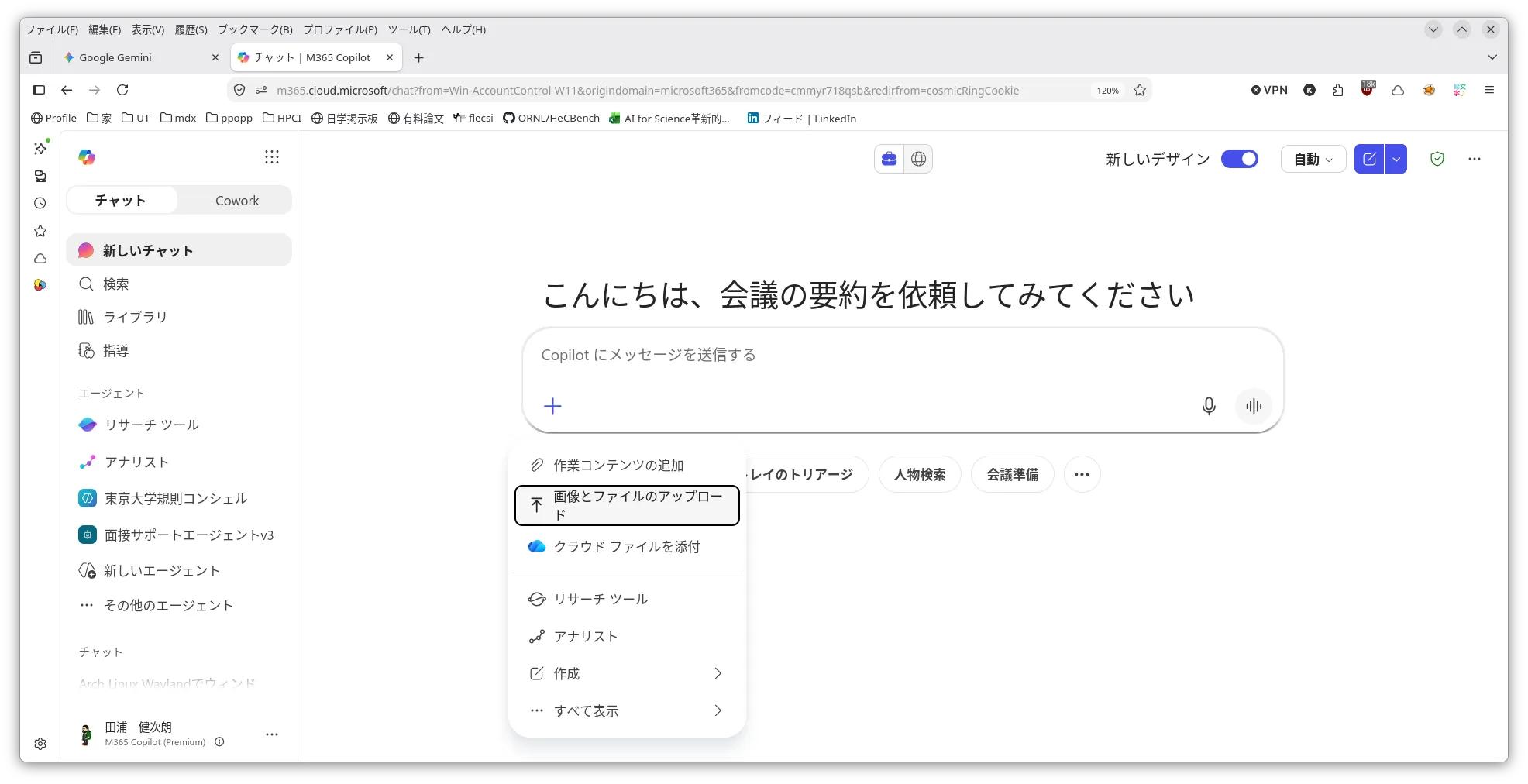The height and width of the screenshot is (784, 1528).
Task: Expand the new chat dropdown arrow
Action: (x=1396, y=159)
